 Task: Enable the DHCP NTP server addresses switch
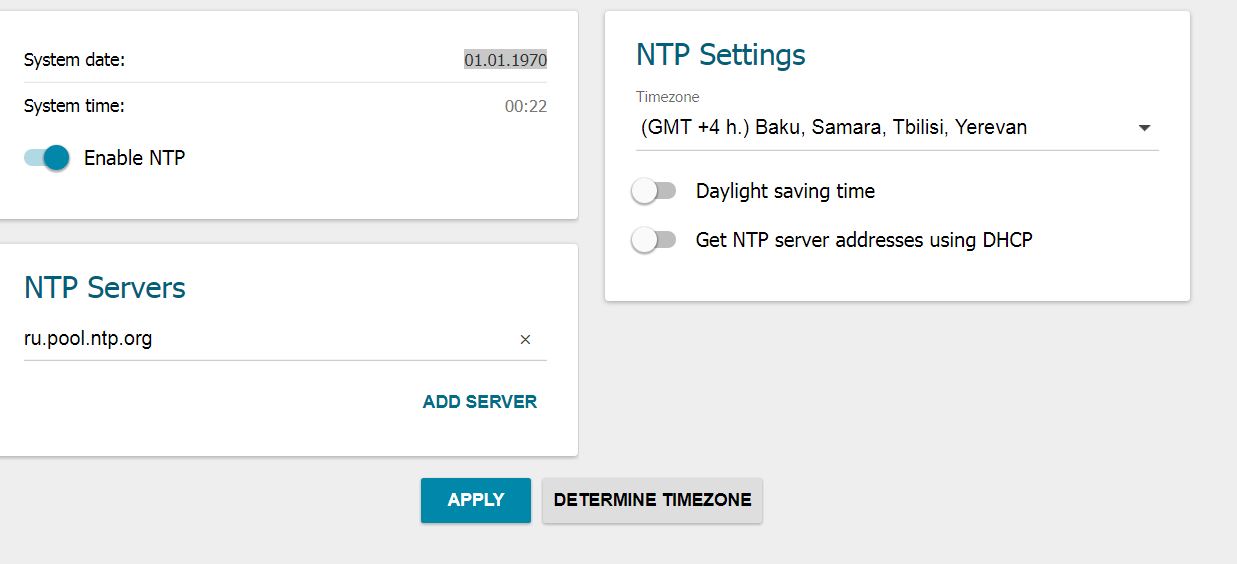[655, 240]
